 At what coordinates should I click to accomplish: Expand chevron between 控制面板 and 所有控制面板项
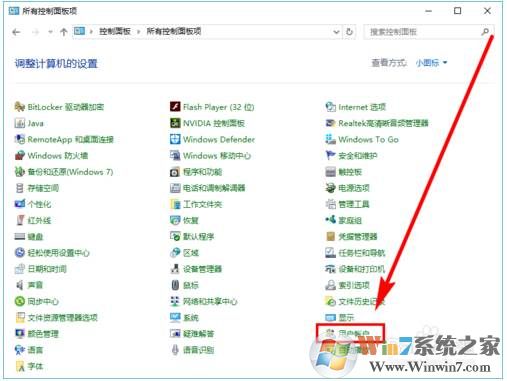[139, 32]
